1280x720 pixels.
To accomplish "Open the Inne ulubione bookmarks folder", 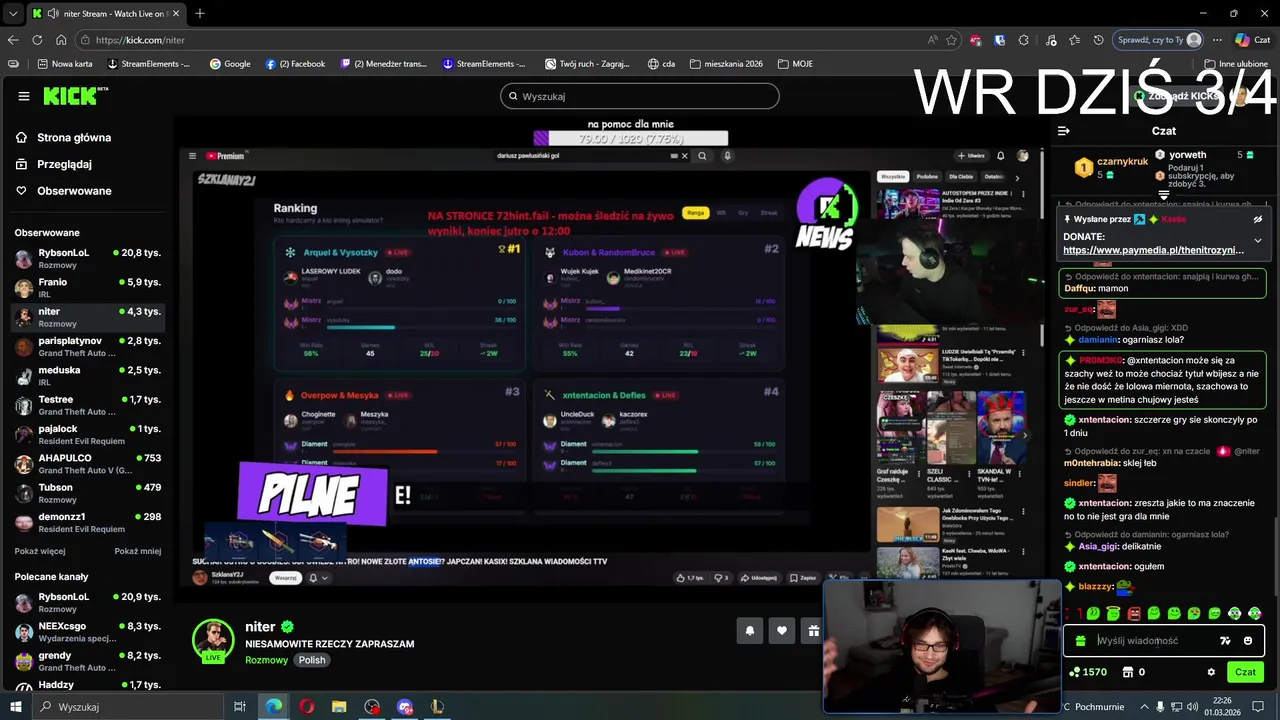I will [x=1236, y=64].
